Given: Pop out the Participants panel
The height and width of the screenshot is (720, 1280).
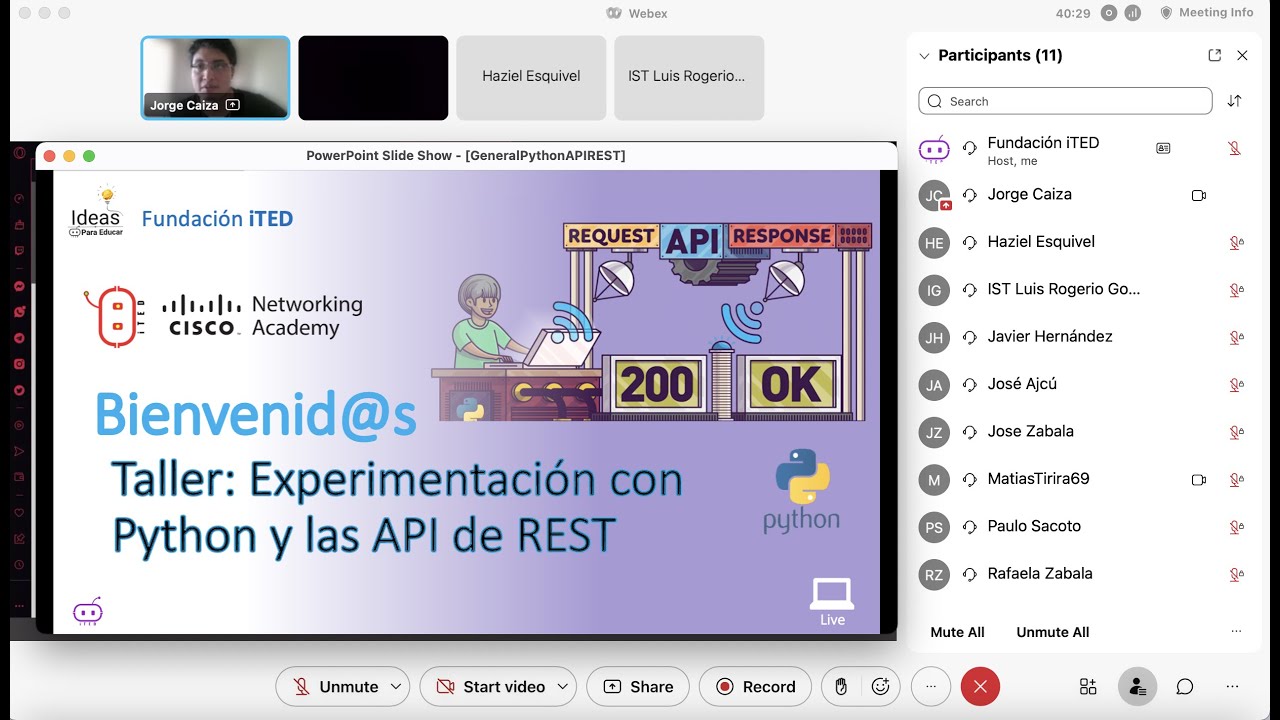Looking at the screenshot, I should [x=1214, y=56].
